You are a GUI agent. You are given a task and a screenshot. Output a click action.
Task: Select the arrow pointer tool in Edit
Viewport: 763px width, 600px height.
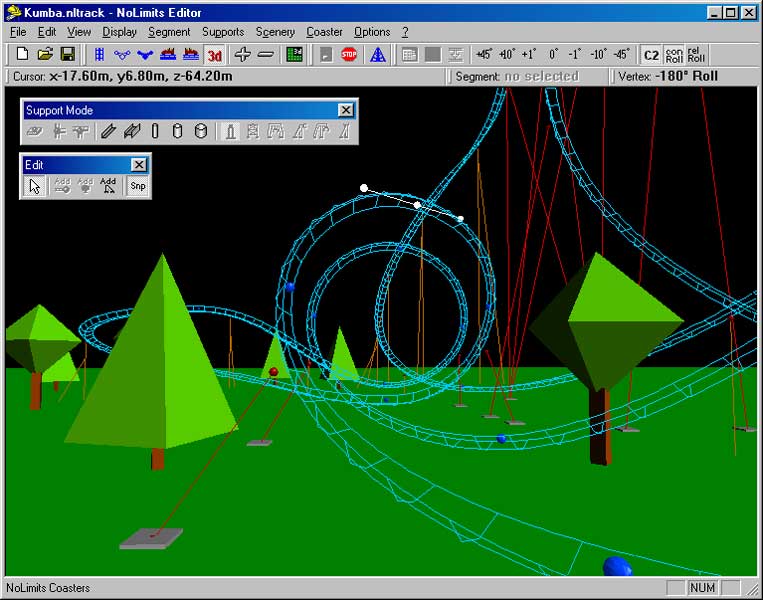coord(34,186)
